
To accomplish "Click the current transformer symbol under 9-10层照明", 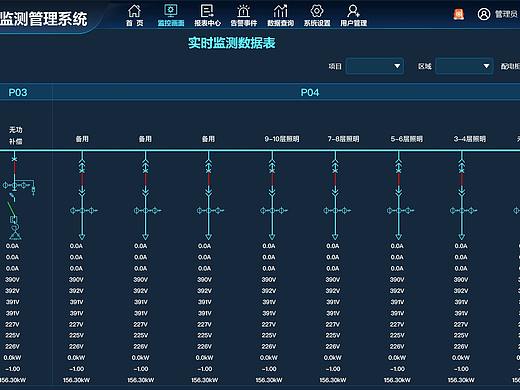I will coord(274,210).
